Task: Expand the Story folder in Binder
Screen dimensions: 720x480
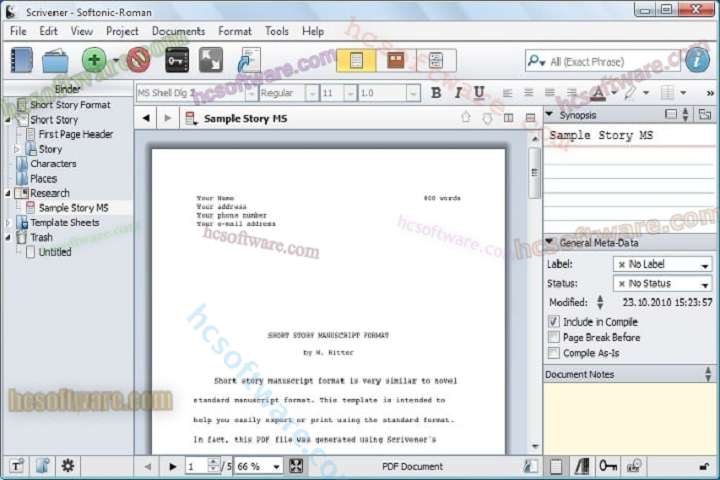Action: coord(17,149)
